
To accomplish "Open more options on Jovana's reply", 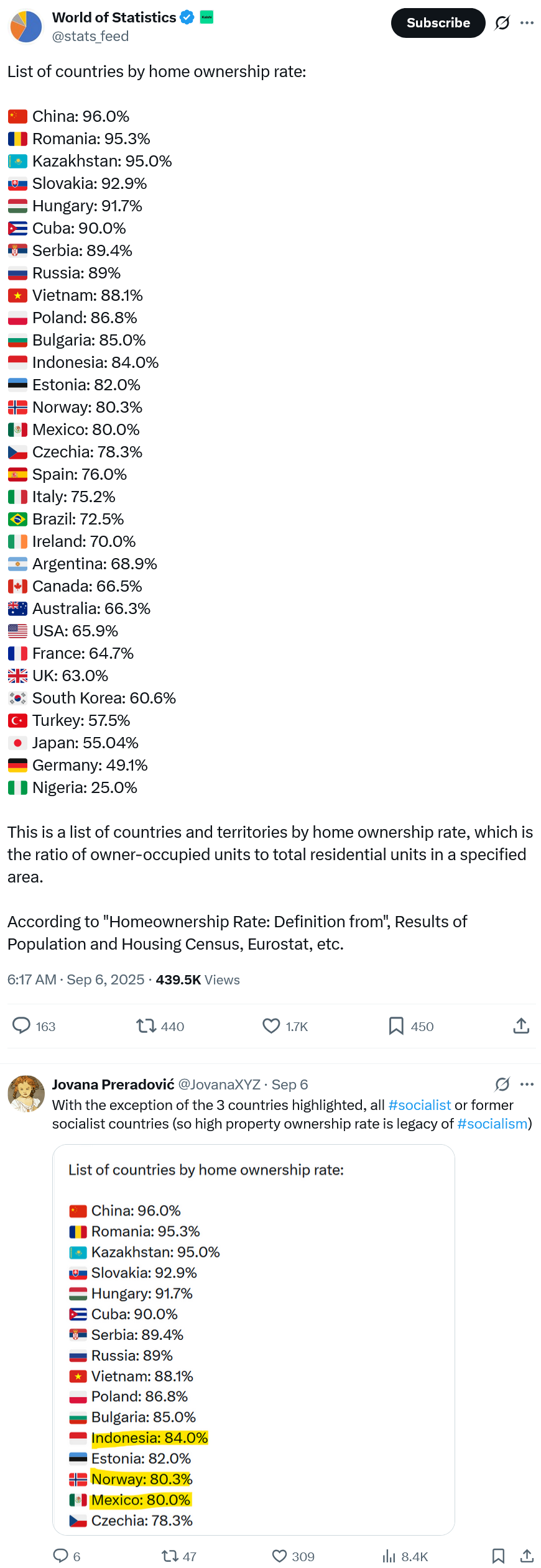I will point(527,1084).
